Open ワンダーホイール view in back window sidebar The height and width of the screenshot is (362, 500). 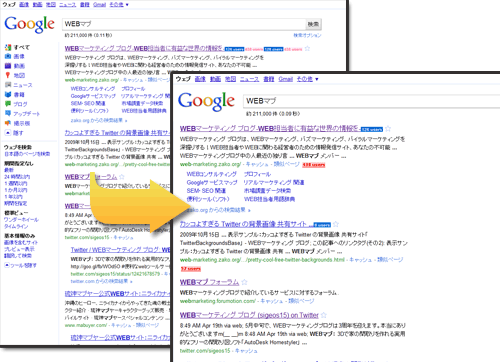21,220
